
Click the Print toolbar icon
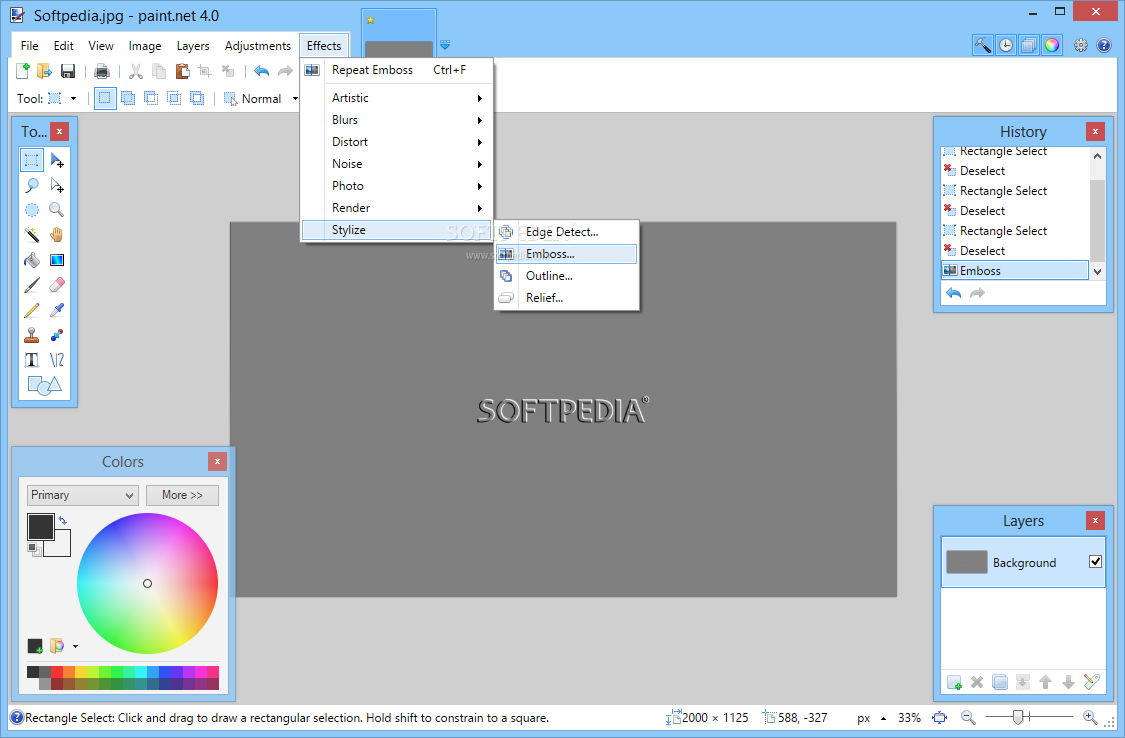(x=102, y=70)
